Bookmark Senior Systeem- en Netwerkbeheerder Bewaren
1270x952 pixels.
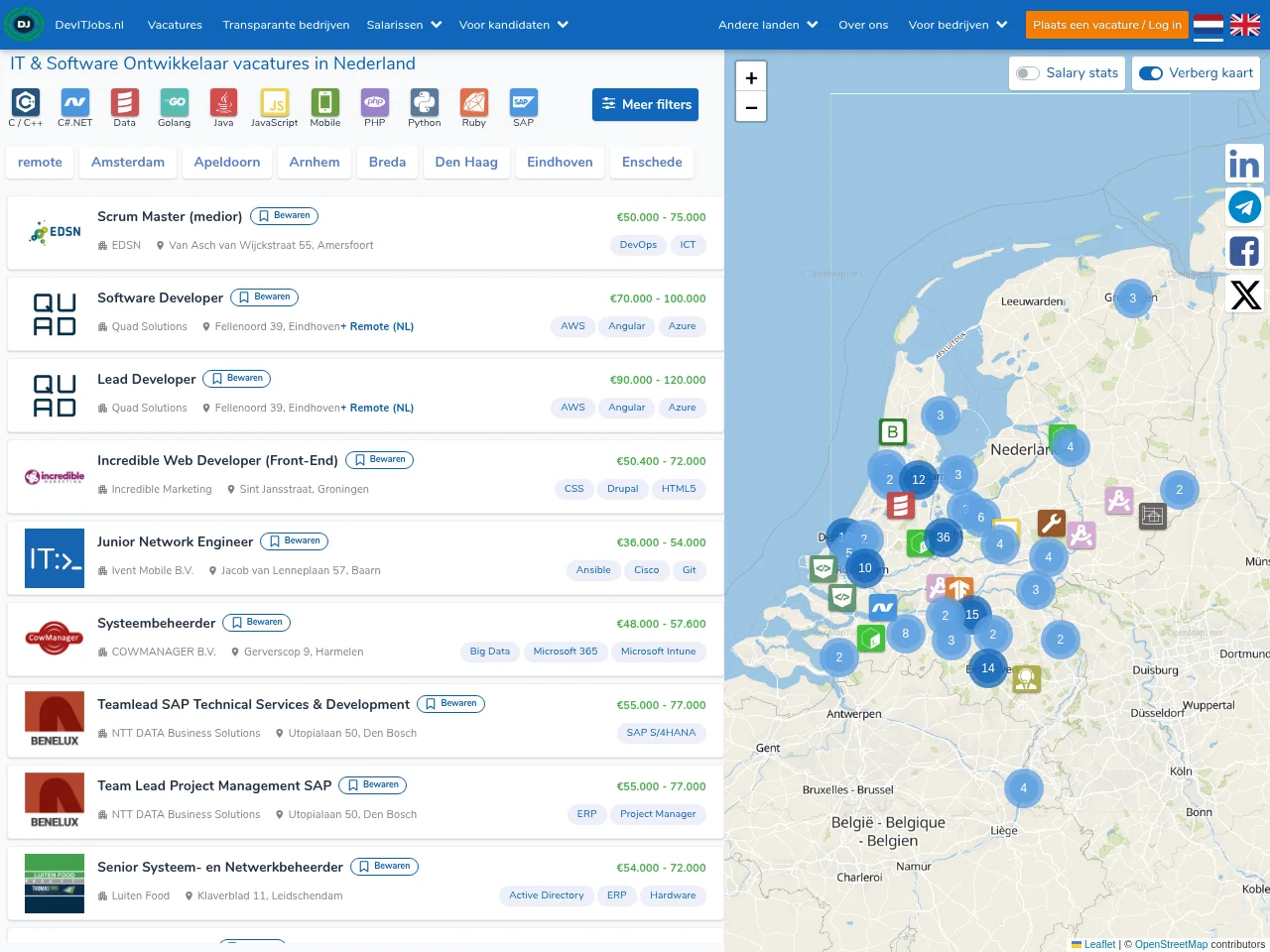(x=384, y=866)
